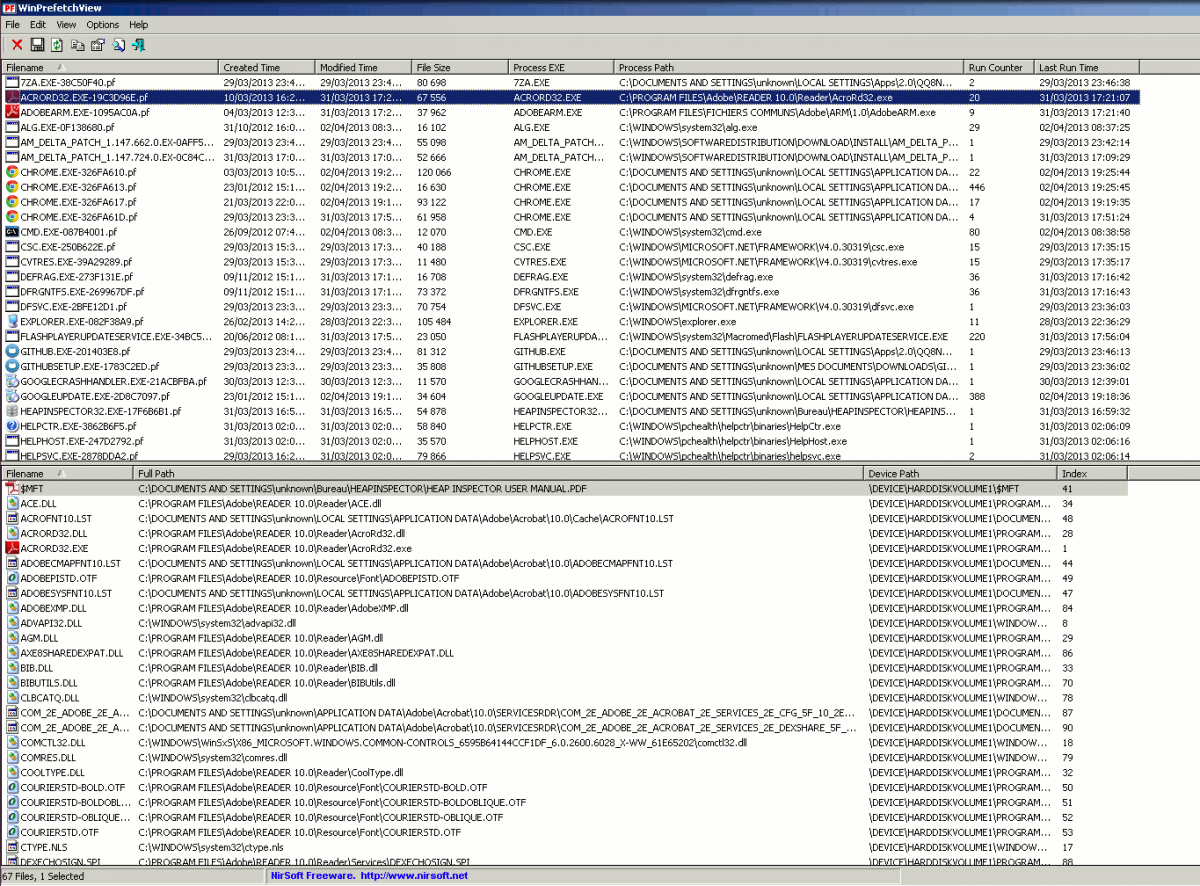Open the Options menu
The height and width of the screenshot is (886, 1200).
(102, 24)
